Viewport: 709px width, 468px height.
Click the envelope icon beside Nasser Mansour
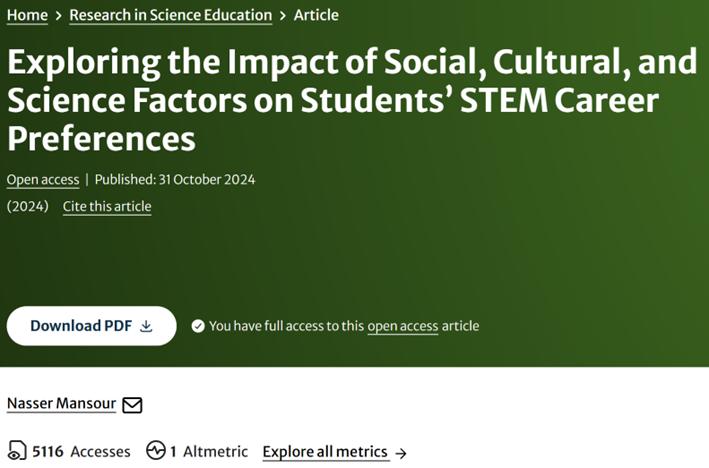tap(132, 405)
